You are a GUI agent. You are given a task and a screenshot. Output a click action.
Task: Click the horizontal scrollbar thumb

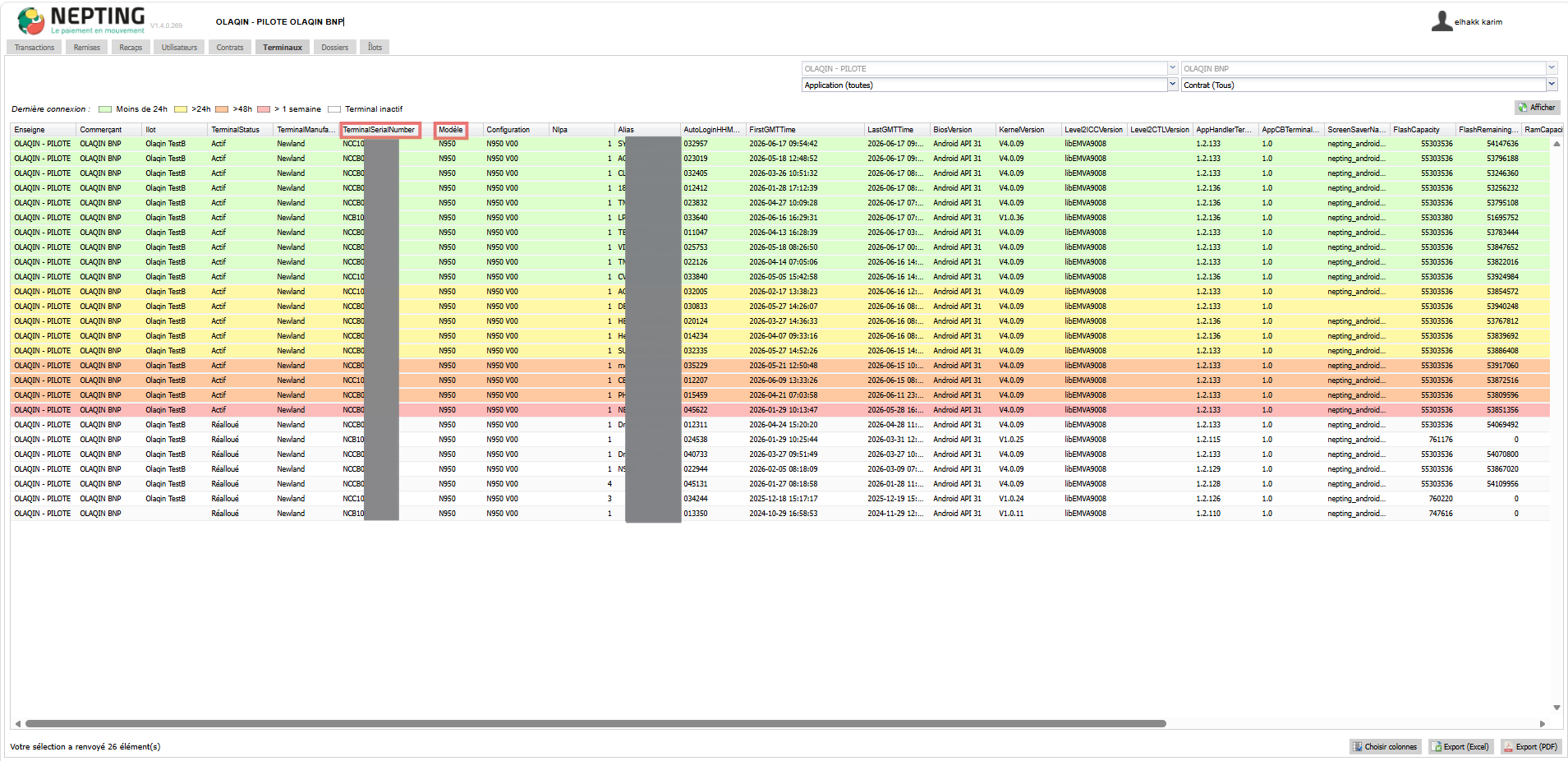click(595, 724)
